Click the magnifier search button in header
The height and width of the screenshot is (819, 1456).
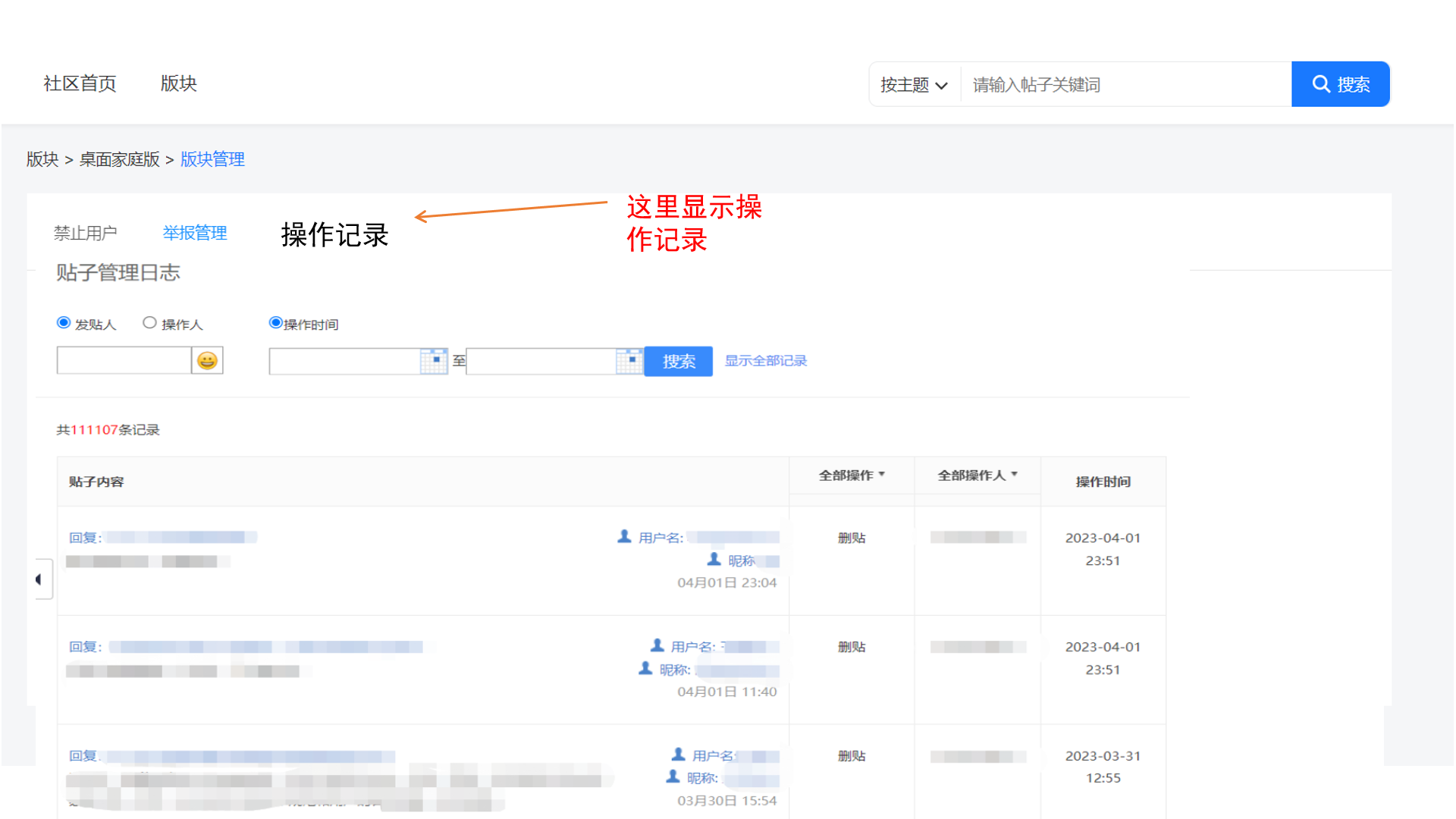coord(1340,84)
